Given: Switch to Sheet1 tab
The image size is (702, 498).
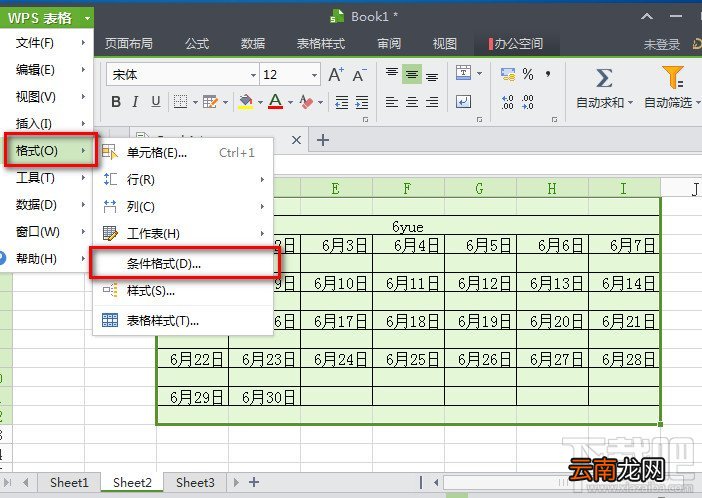Looking at the screenshot, I should coord(69,483).
